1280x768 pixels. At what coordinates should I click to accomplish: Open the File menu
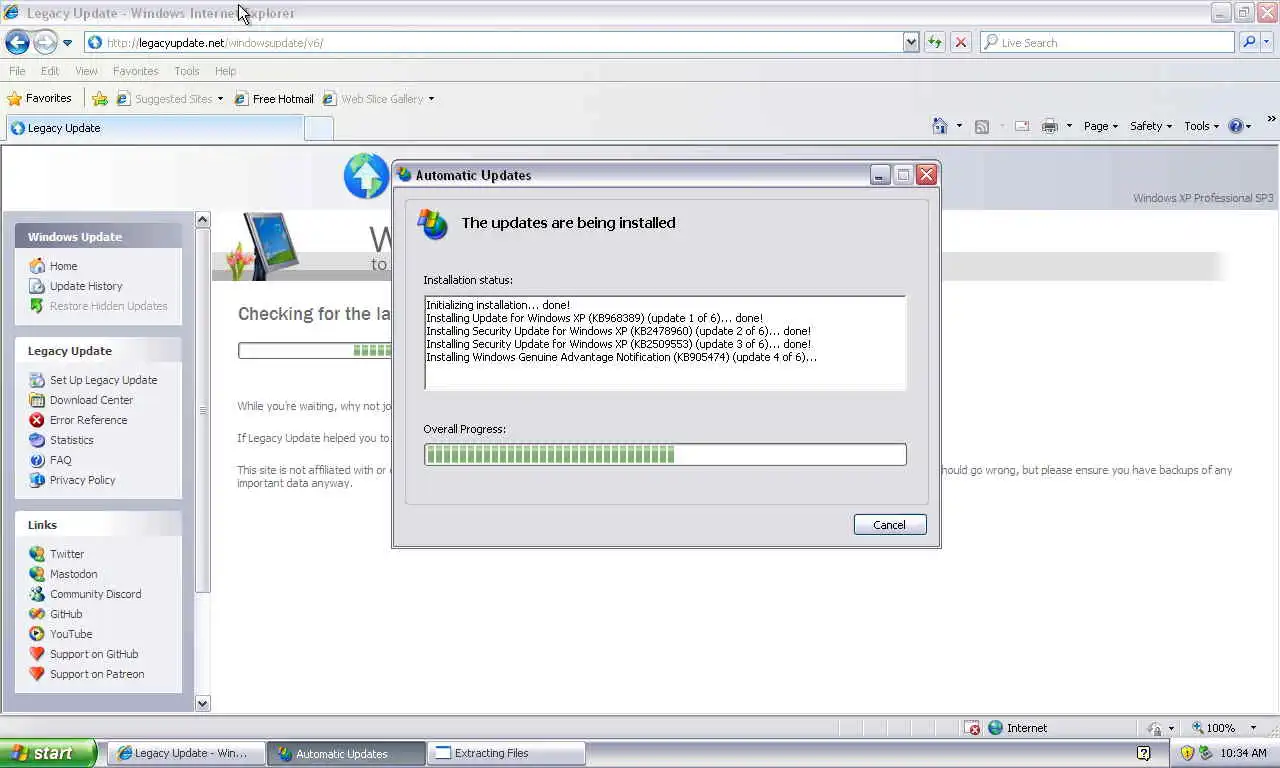pyautogui.click(x=17, y=71)
